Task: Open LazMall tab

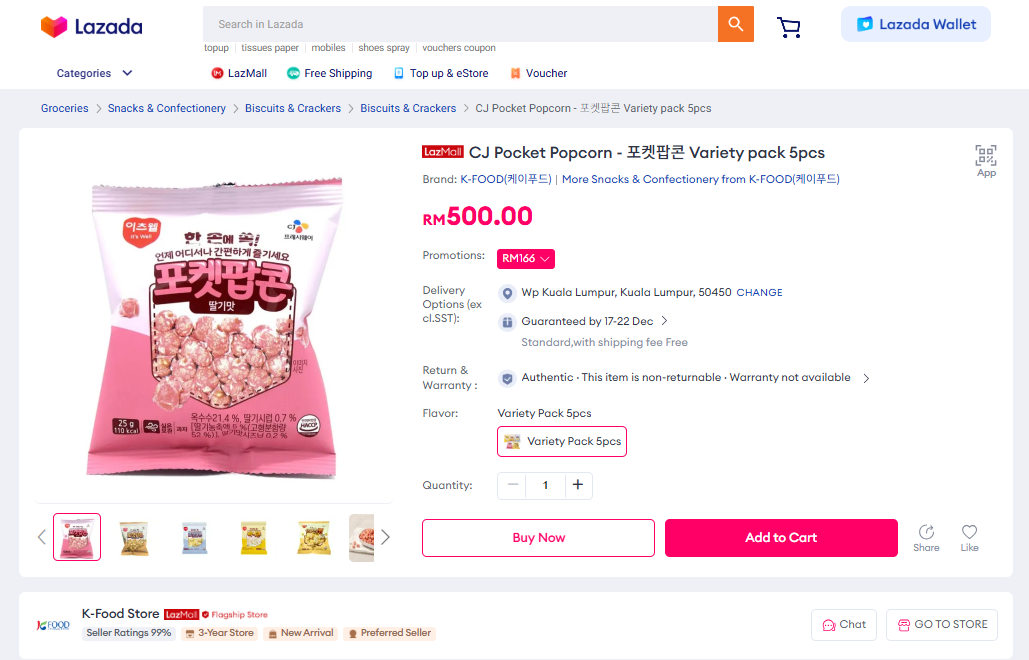Action: click(239, 73)
